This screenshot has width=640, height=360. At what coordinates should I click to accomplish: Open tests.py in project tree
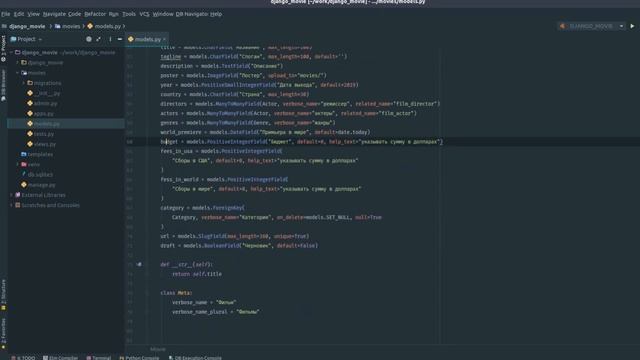click(x=44, y=134)
